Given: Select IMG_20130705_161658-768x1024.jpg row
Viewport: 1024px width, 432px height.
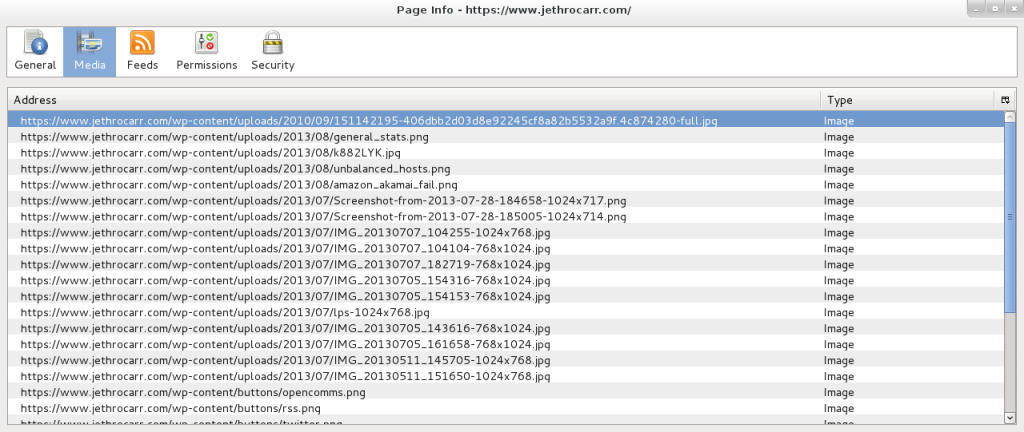Looking at the screenshot, I should click(506, 345).
